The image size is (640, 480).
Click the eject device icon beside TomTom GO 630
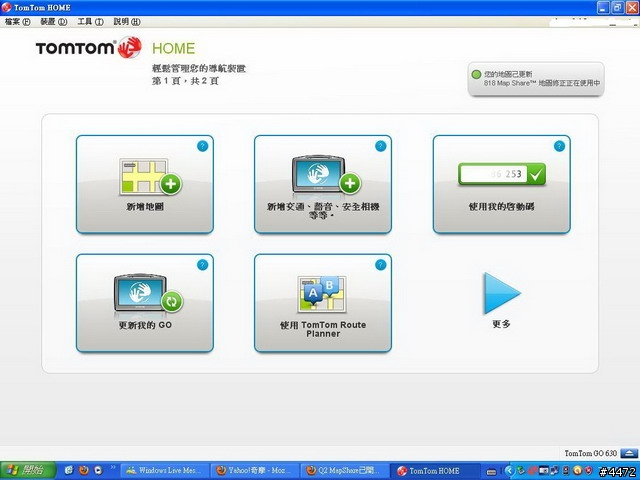point(629,453)
